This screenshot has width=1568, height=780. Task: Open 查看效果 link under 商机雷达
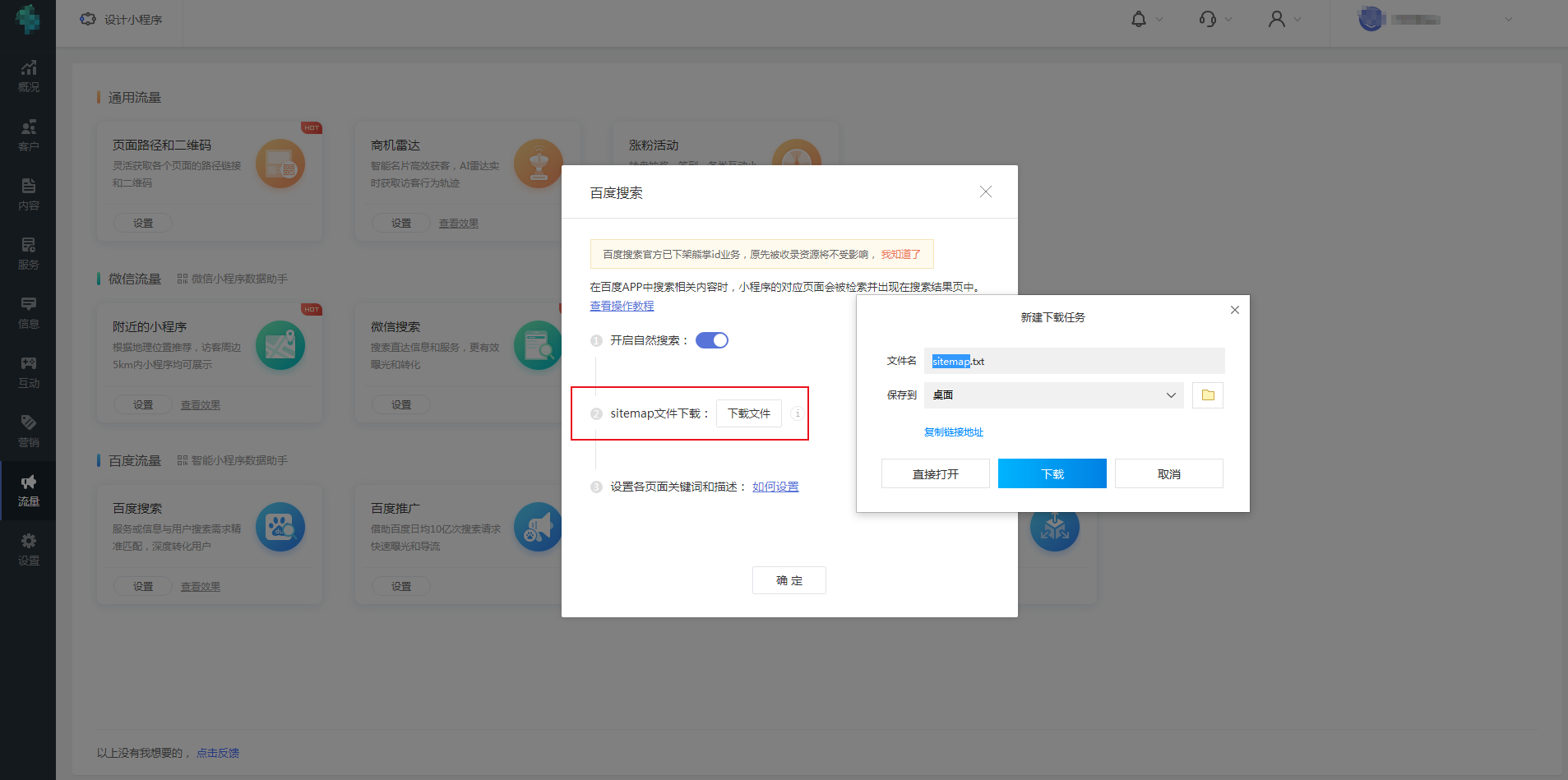tap(459, 224)
